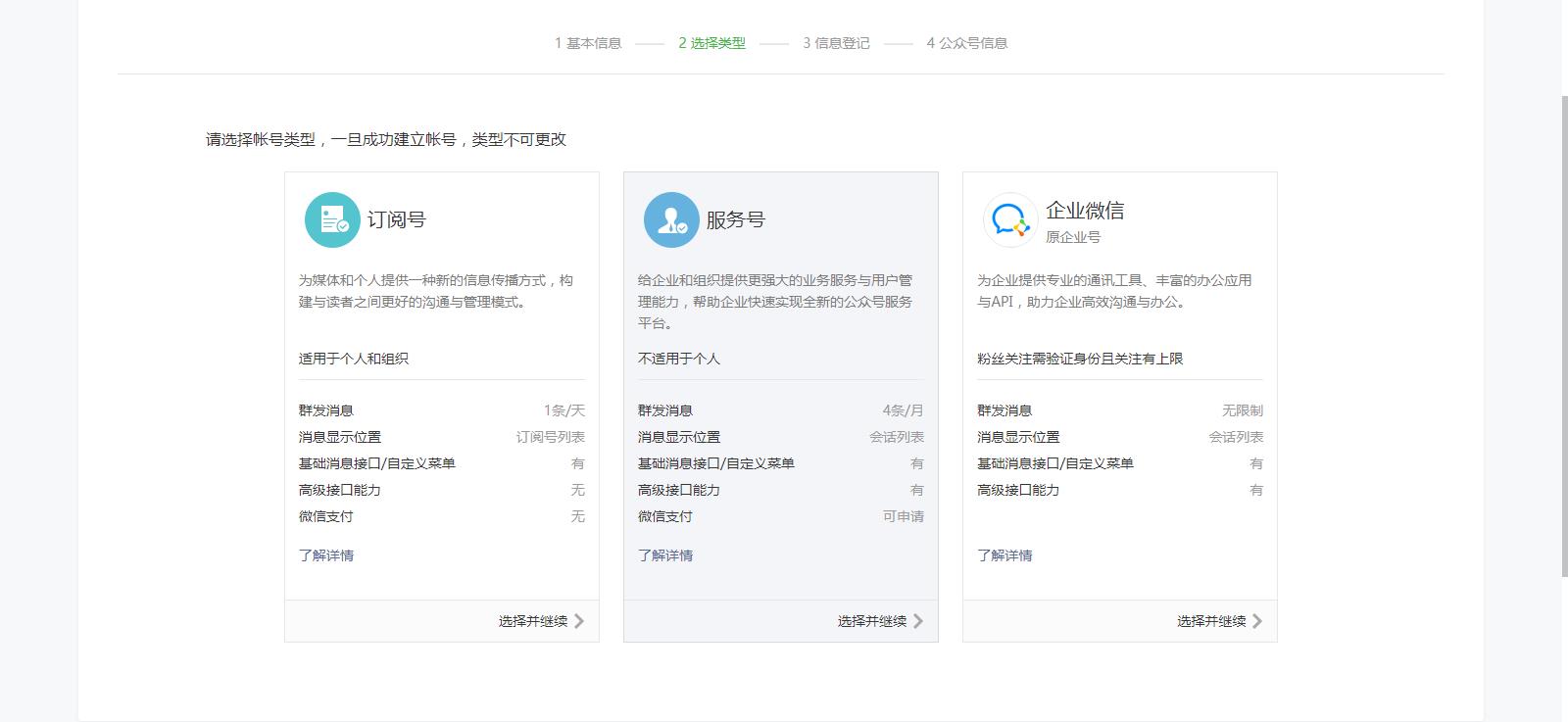Select step 2 选择类型
Viewport: 1568px width, 722px height.
(x=711, y=43)
